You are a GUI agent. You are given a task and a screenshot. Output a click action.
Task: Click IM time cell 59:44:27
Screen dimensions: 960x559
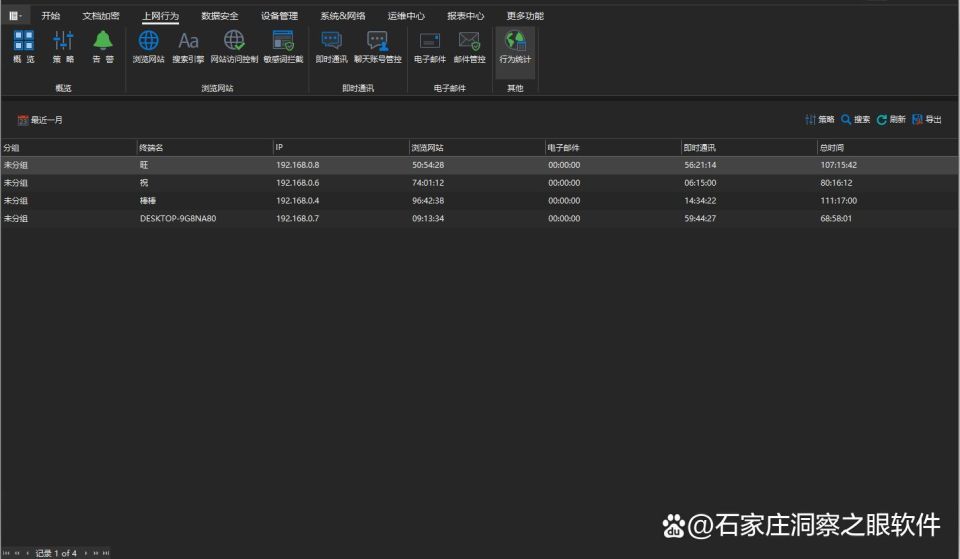tap(700, 218)
